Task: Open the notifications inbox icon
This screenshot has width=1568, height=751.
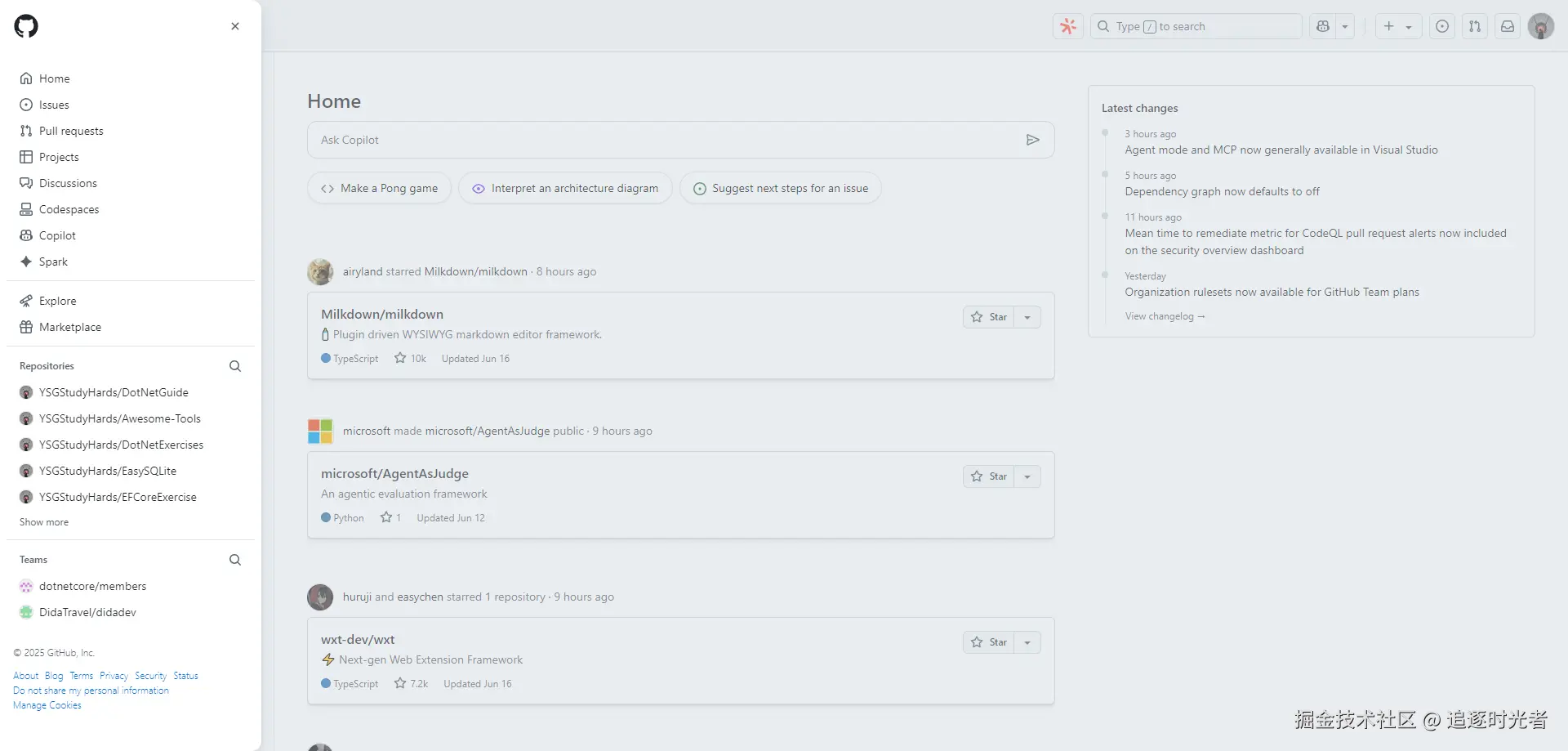Action: coord(1508,26)
